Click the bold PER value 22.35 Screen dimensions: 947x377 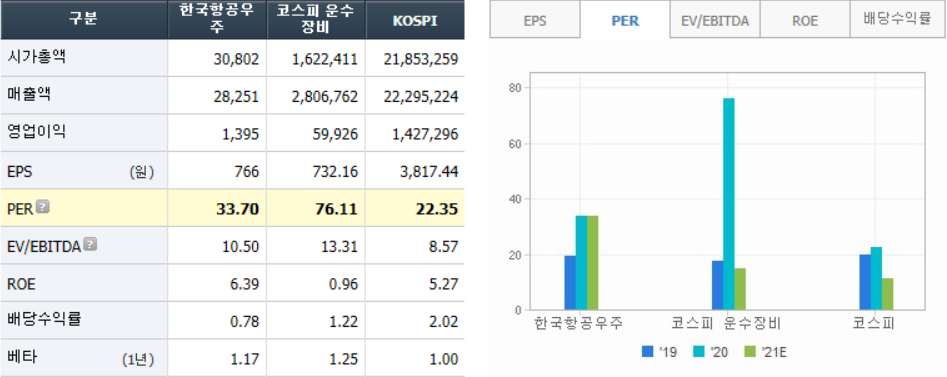437,209
